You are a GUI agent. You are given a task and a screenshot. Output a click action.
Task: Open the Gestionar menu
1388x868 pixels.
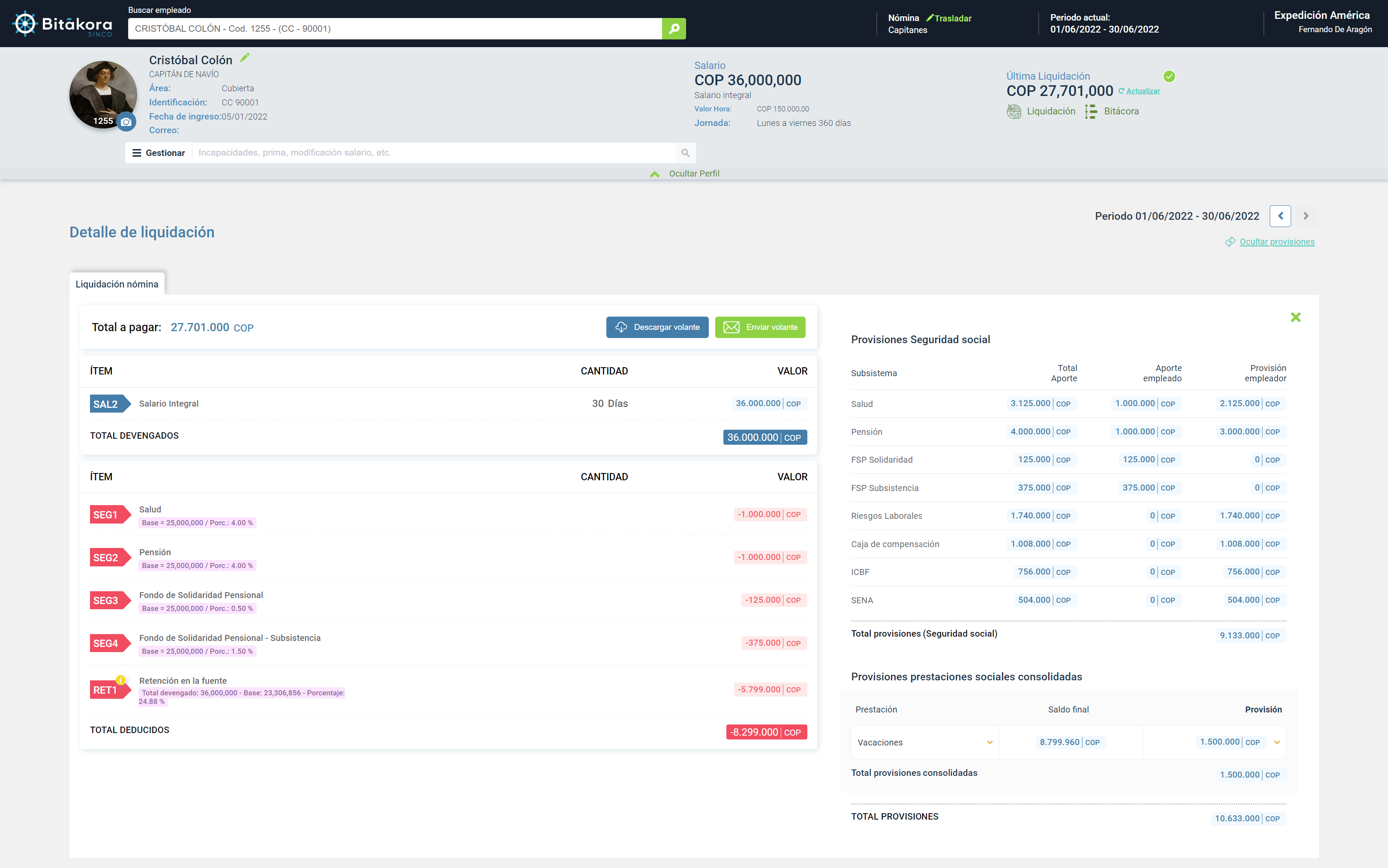[159, 153]
